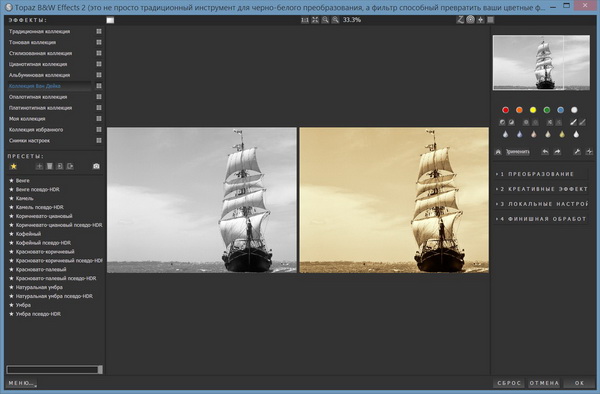Expand section 1 Преобразование
Viewport: 600px width, 394px height.
pyautogui.click(x=541, y=174)
